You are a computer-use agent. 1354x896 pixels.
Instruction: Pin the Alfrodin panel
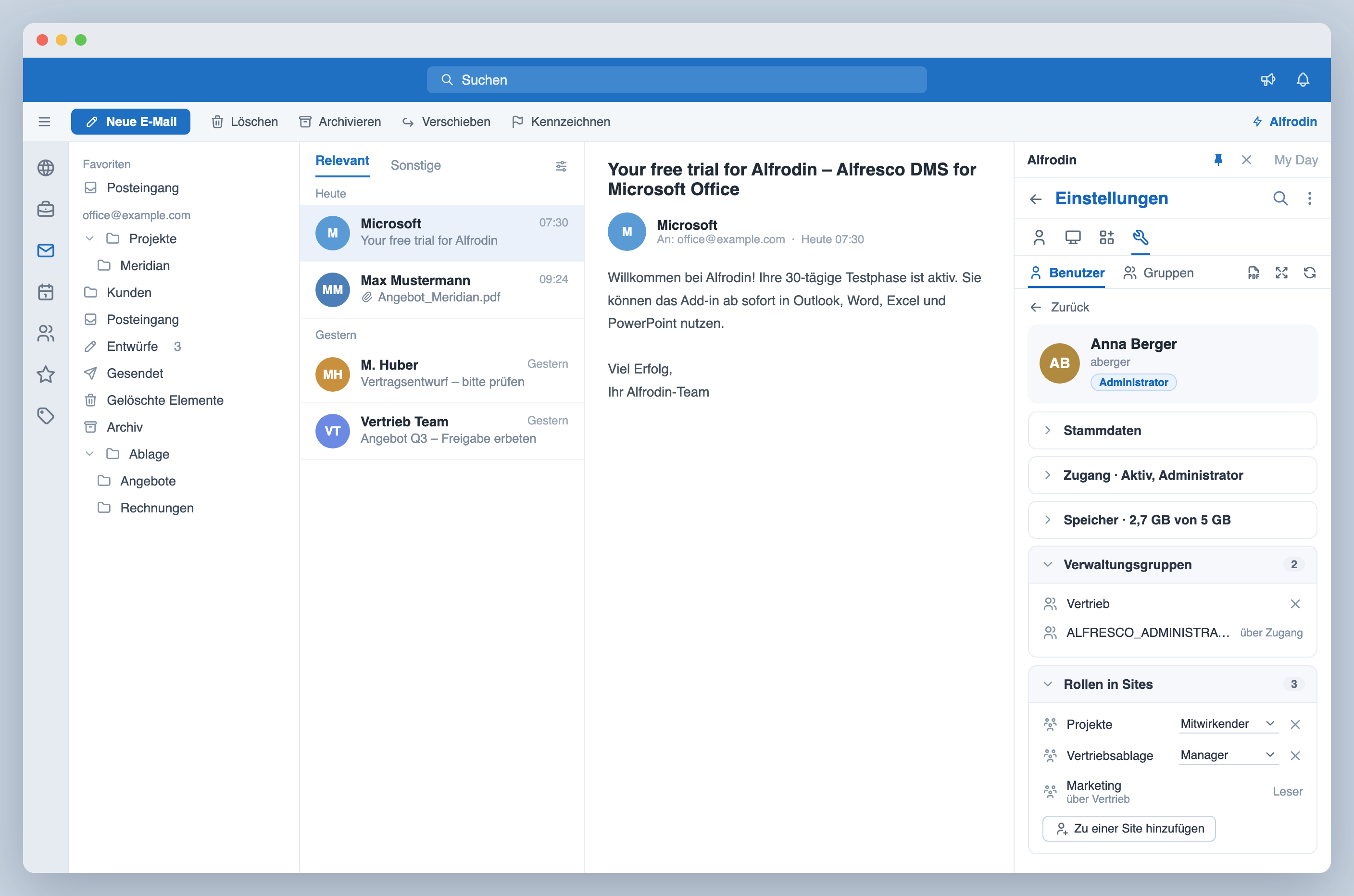[1218, 160]
